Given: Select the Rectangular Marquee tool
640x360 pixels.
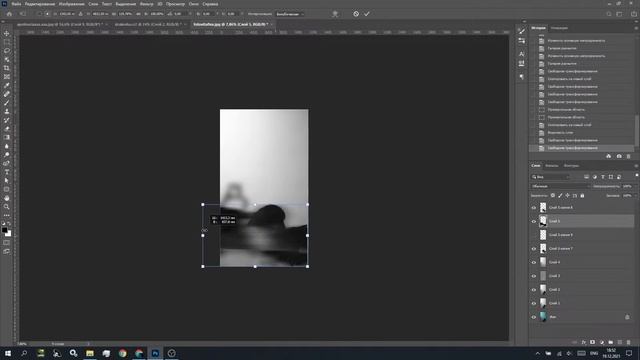Looking at the screenshot, I should click(7, 42).
